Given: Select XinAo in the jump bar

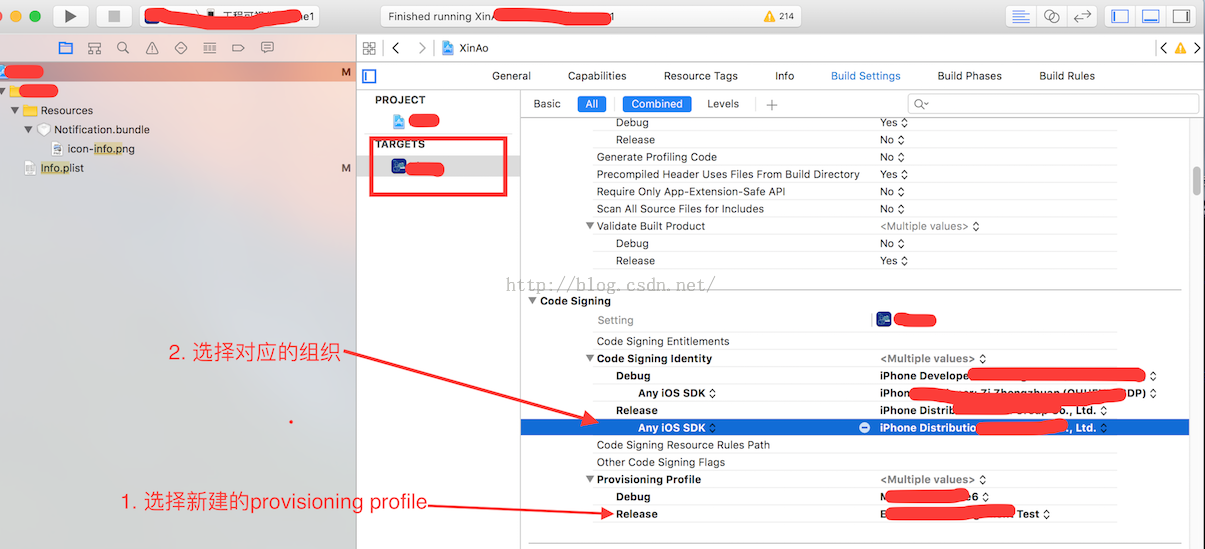Looking at the screenshot, I should (x=465, y=48).
